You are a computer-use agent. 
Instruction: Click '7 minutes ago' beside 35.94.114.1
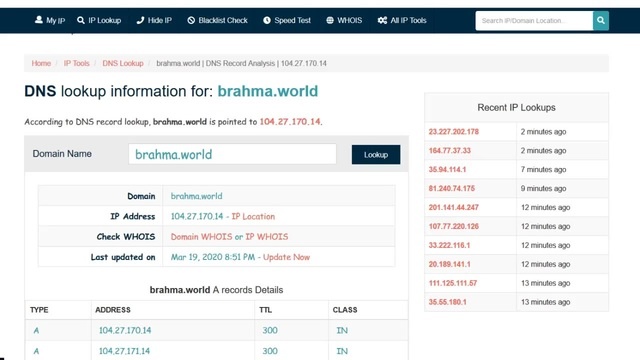point(543,169)
